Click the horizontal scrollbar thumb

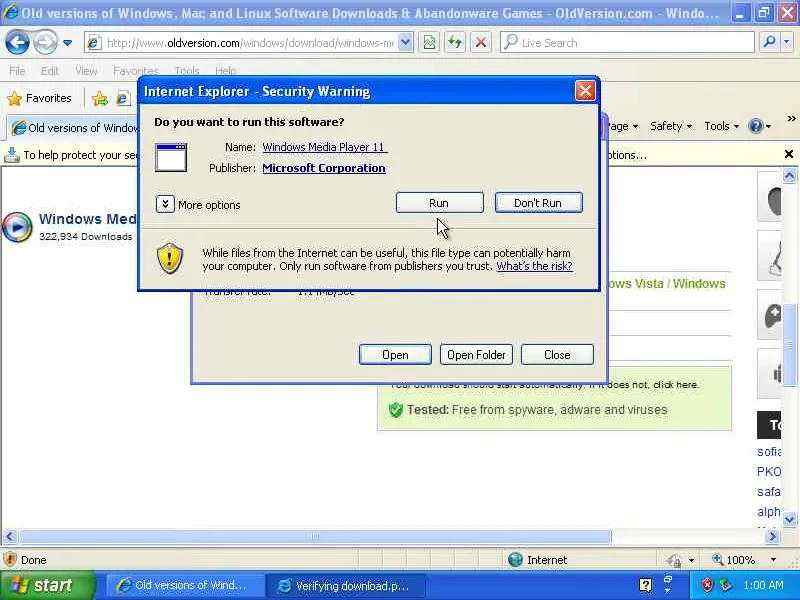tap(315, 536)
